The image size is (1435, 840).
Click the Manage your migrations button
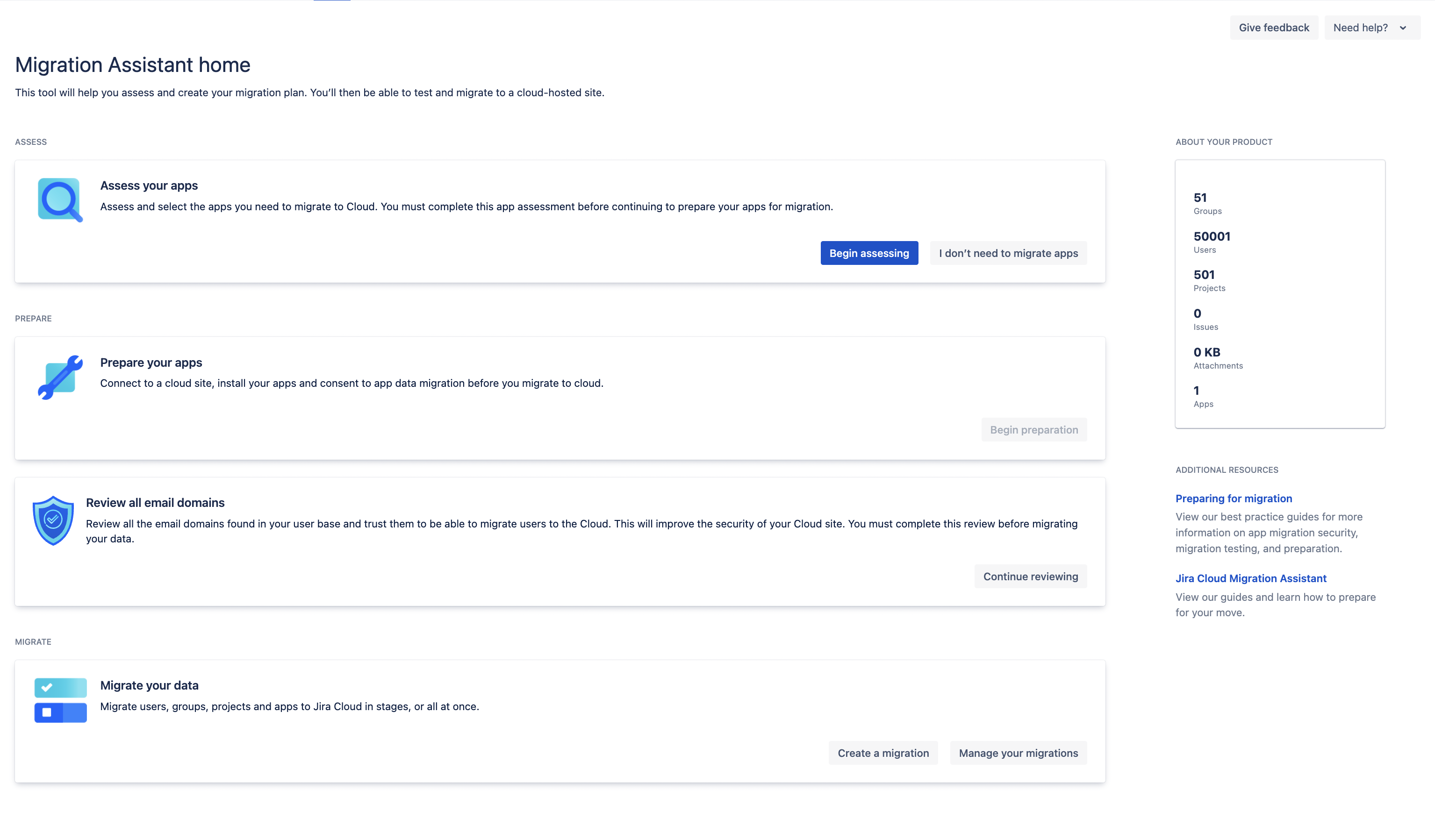pyautogui.click(x=1018, y=752)
